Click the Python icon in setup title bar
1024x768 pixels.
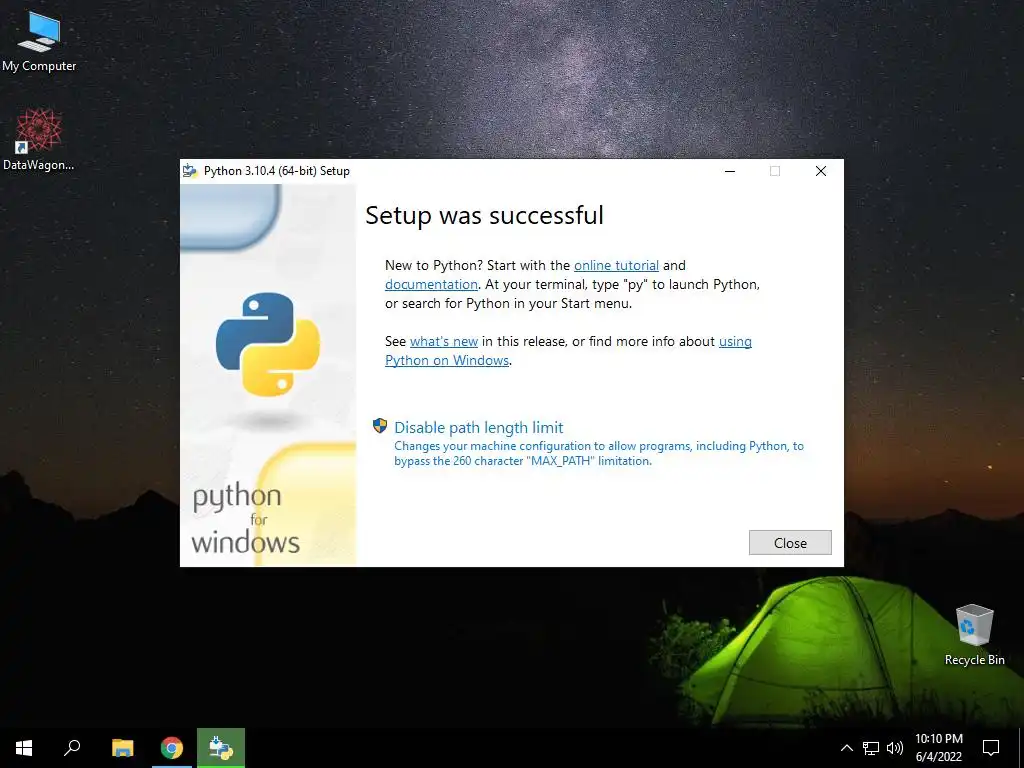(x=190, y=171)
